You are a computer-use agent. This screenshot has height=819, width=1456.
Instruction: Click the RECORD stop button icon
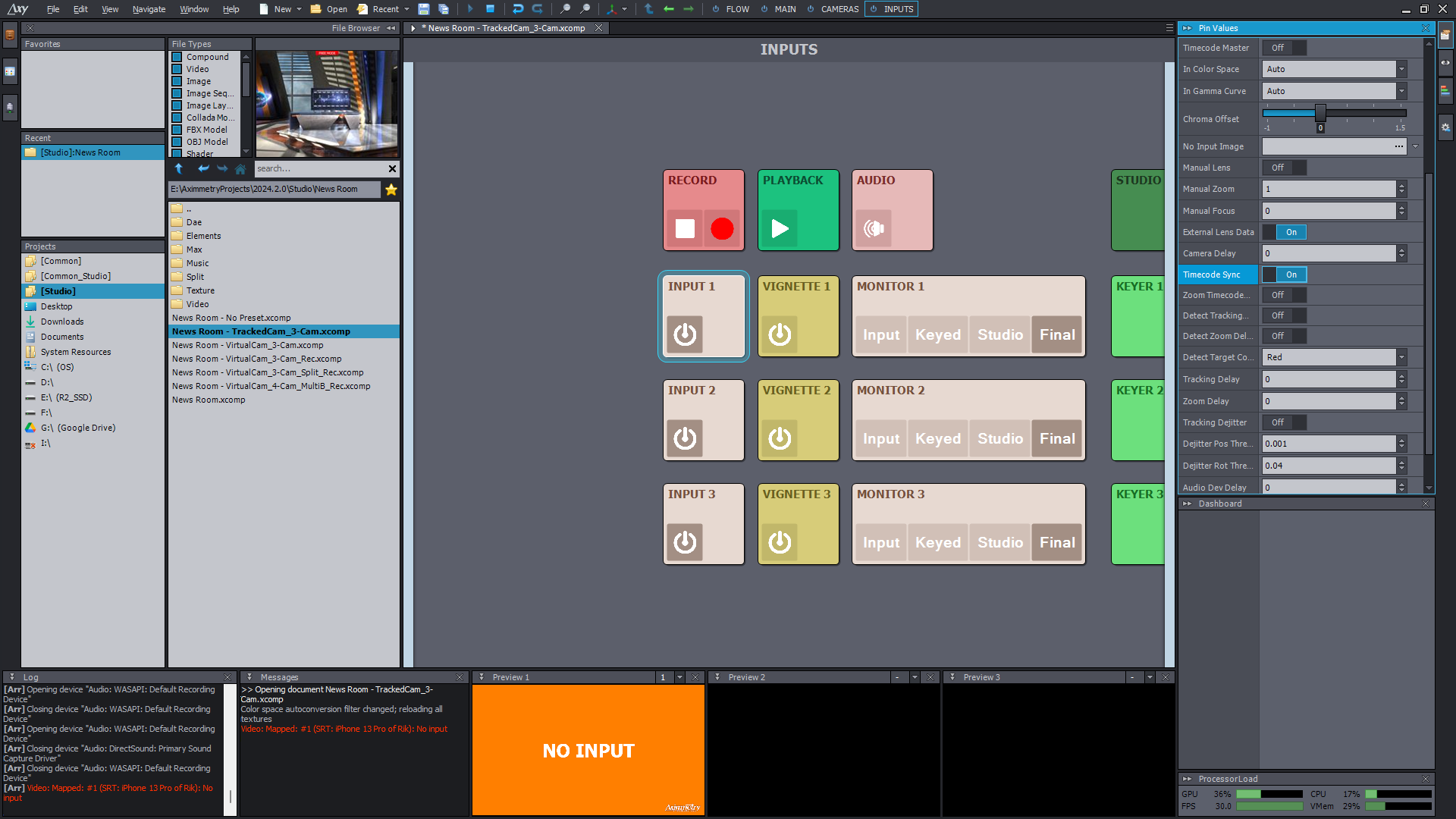pyautogui.click(x=685, y=228)
